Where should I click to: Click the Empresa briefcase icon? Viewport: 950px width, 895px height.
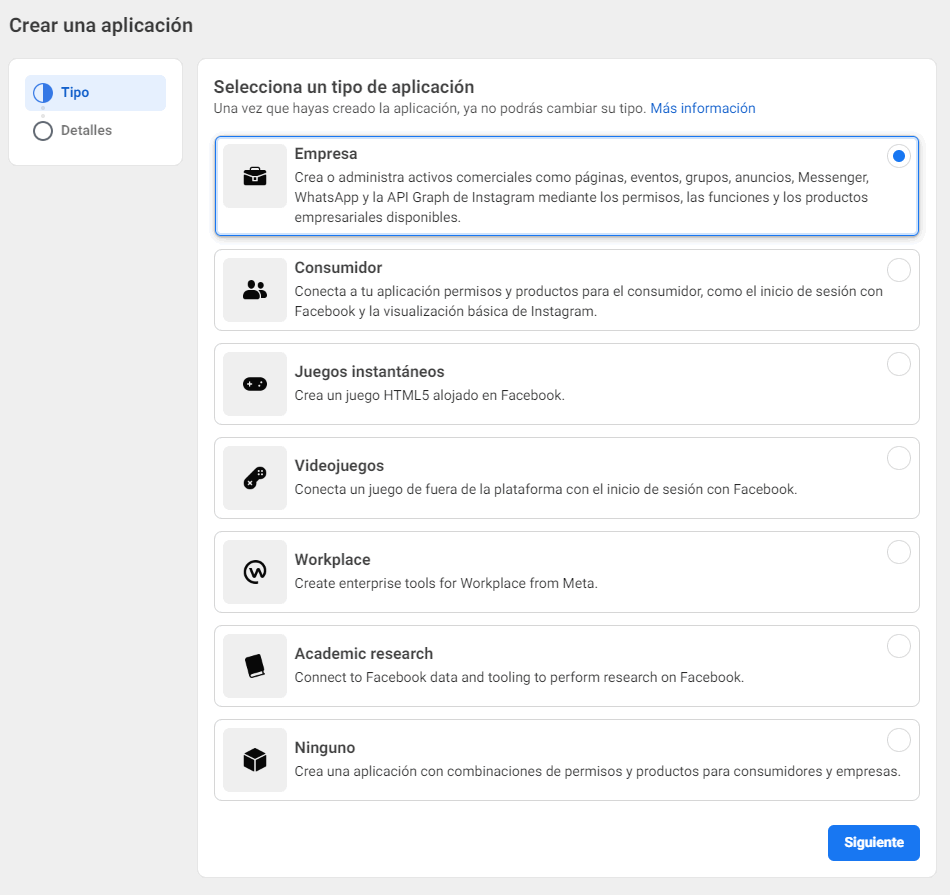point(254,176)
